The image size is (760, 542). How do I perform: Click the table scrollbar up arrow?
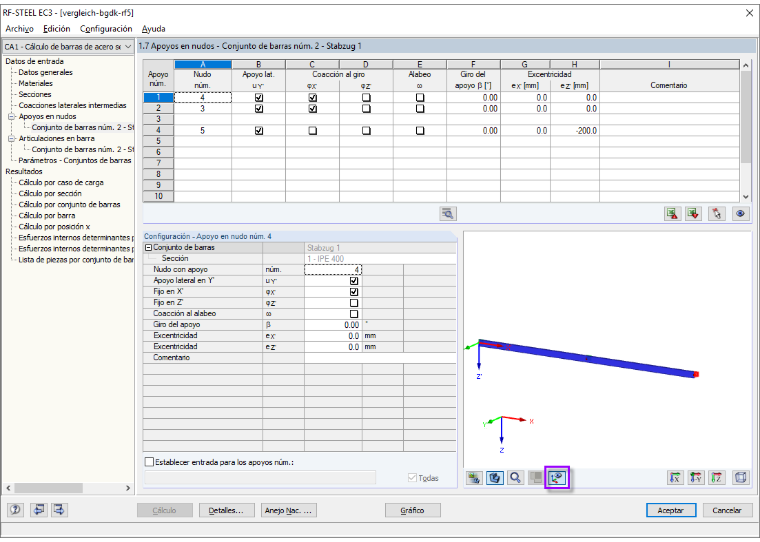tap(745, 64)
